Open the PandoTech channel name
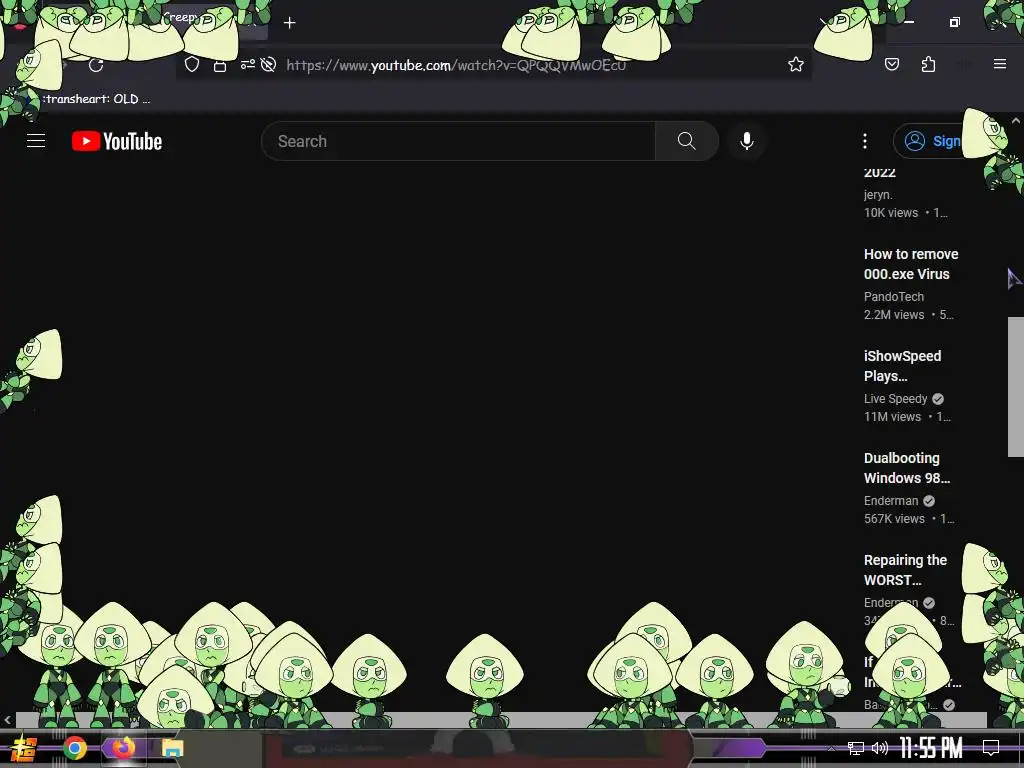Image resolution: width=1024 pixels, height=768 pixels. point(894,296)
